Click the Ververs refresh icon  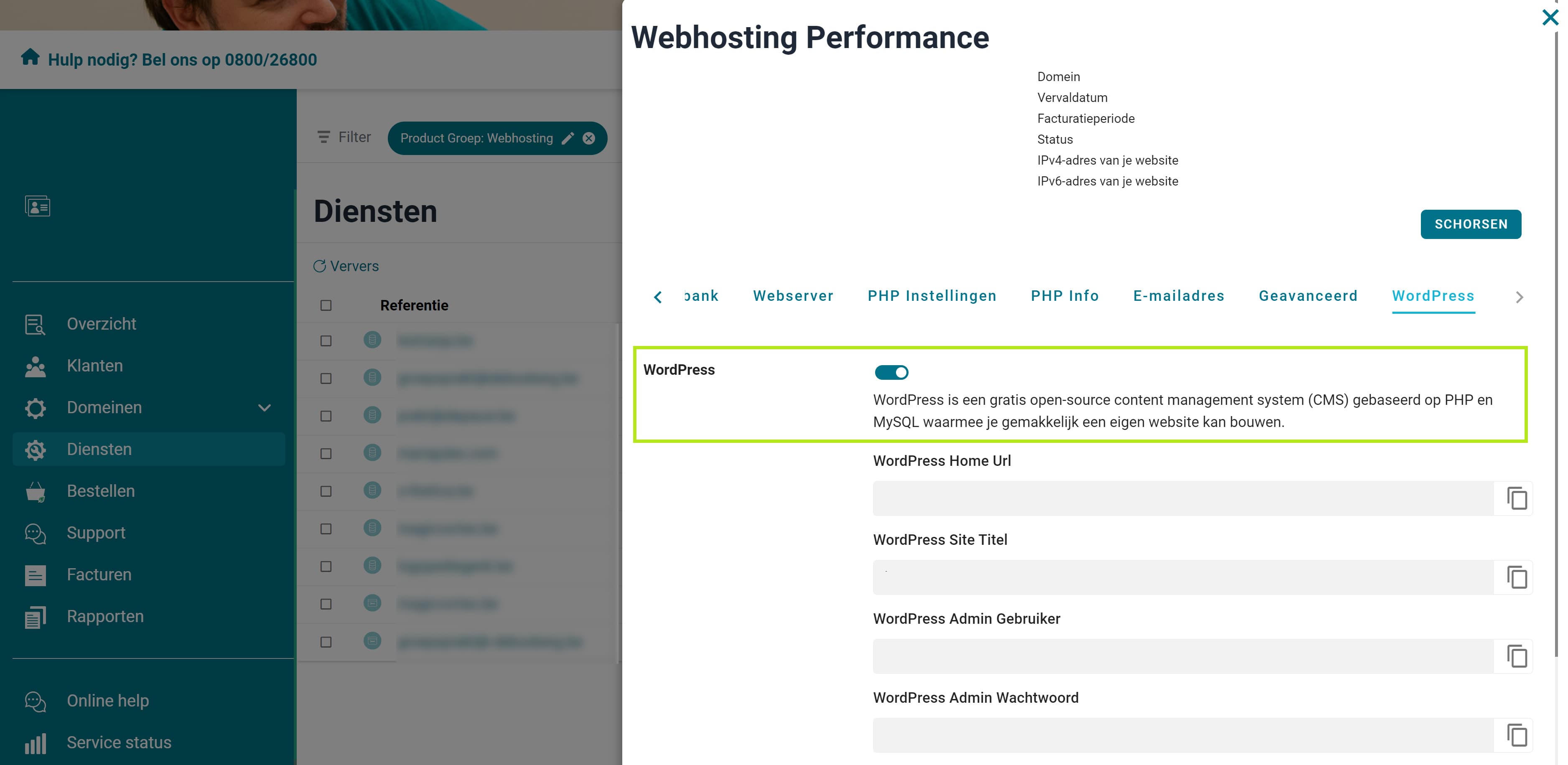320,266
